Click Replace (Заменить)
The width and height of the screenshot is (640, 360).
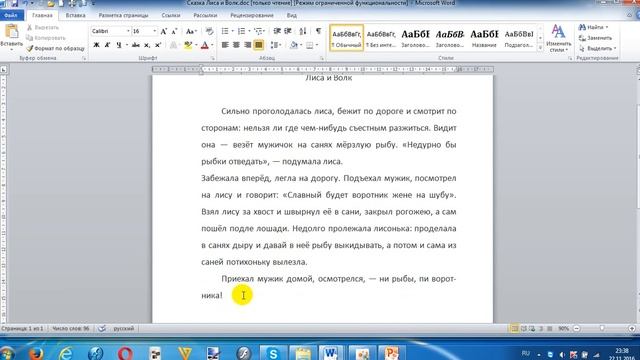(x=596, y=38)
